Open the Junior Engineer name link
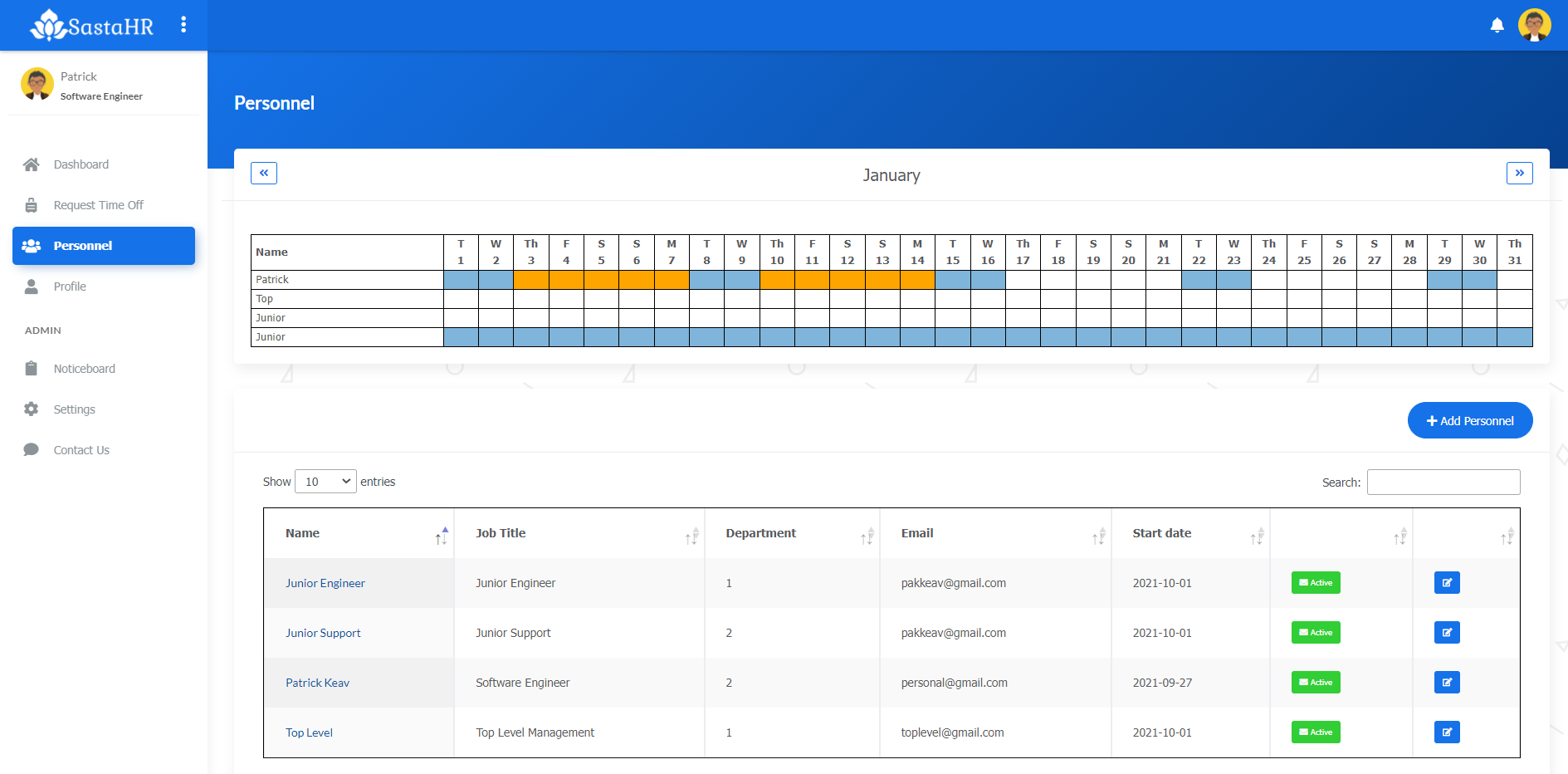This screenshot has height=774, width=1568. pyautogui.click(x=325, y=583)
